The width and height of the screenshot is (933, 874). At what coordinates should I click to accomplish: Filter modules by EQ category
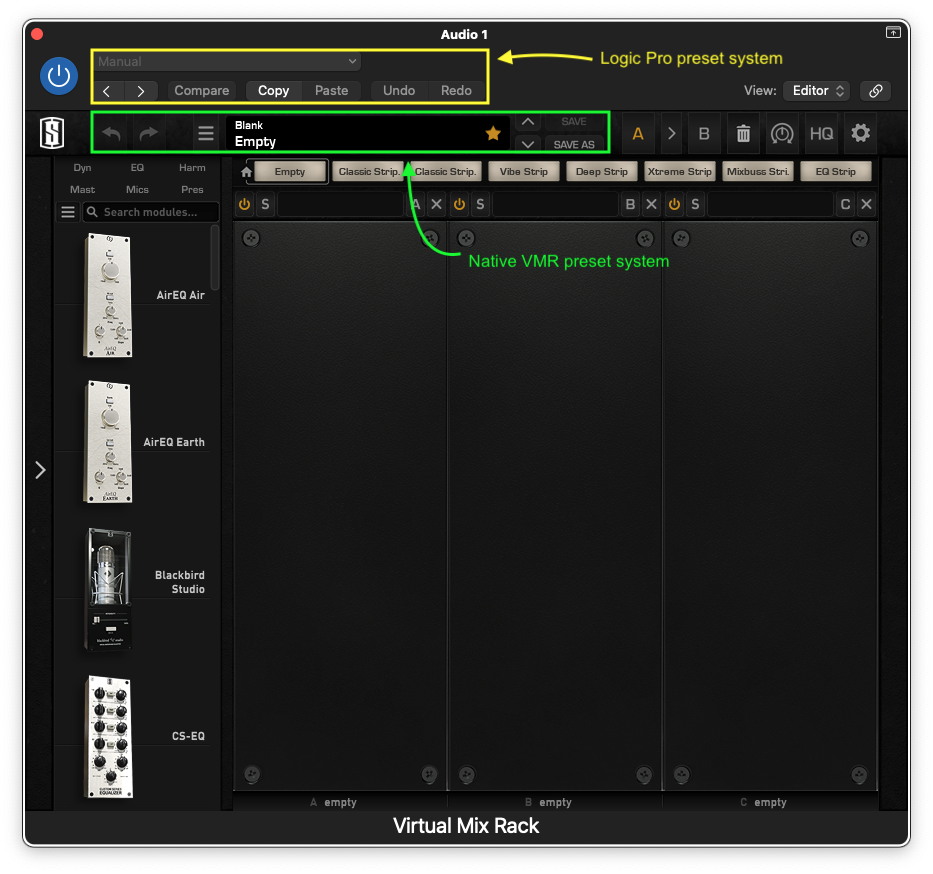pyautogui.click(x=137, y=168)
